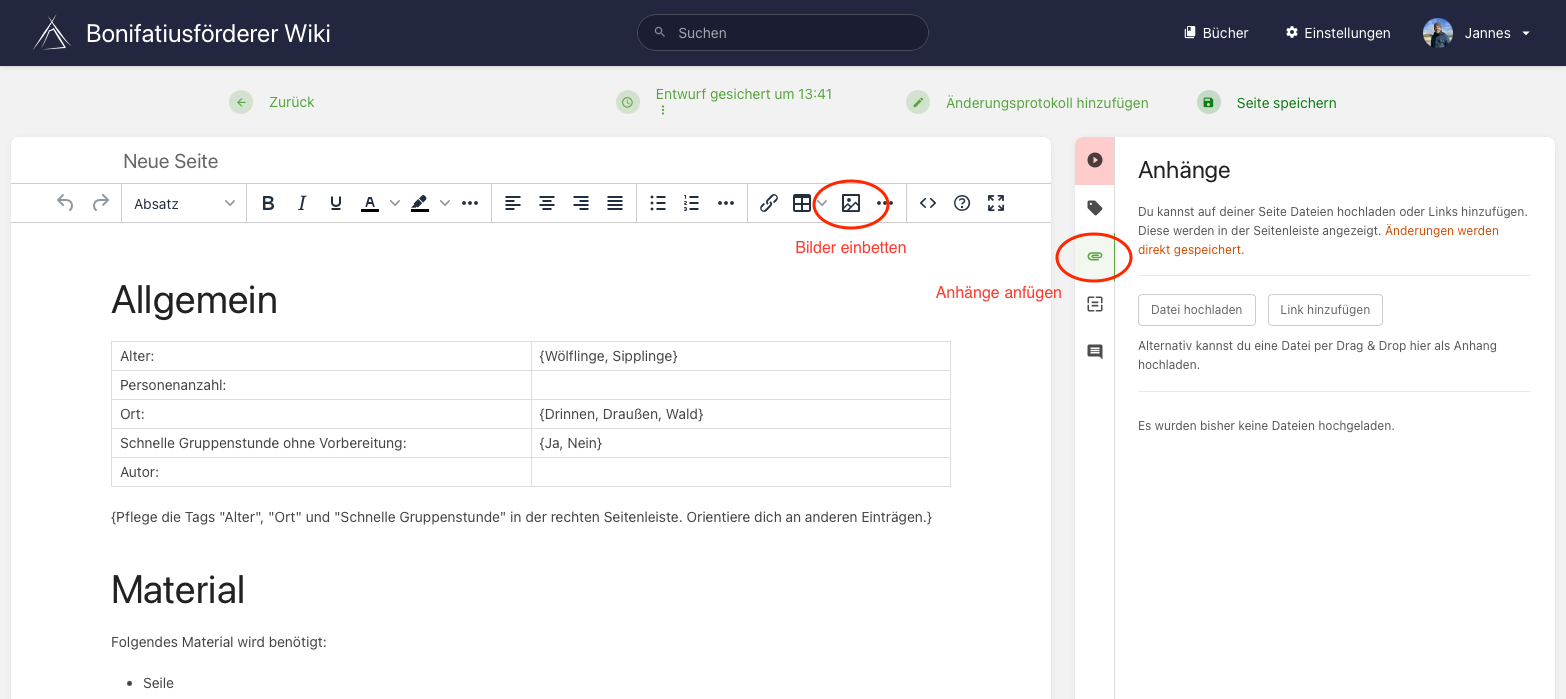Open the Absatz block format dropdown

tap(184, 203)
